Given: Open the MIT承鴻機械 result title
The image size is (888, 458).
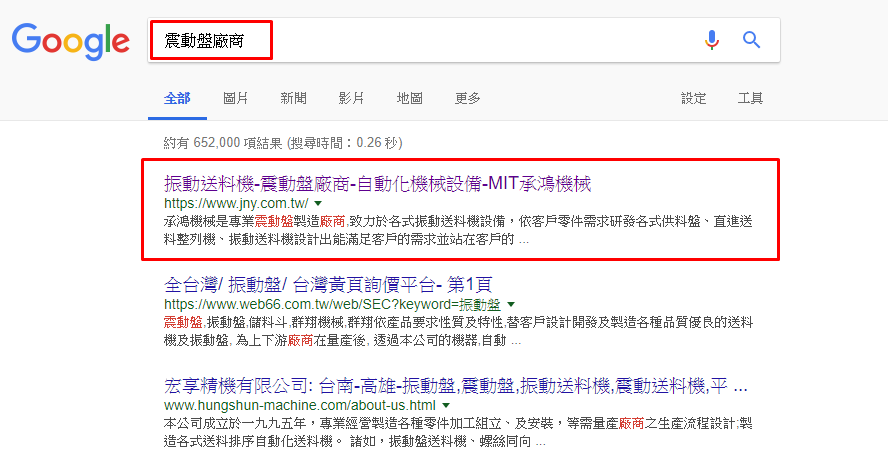Looking at the screenshot, I should [x=378, y=184].
